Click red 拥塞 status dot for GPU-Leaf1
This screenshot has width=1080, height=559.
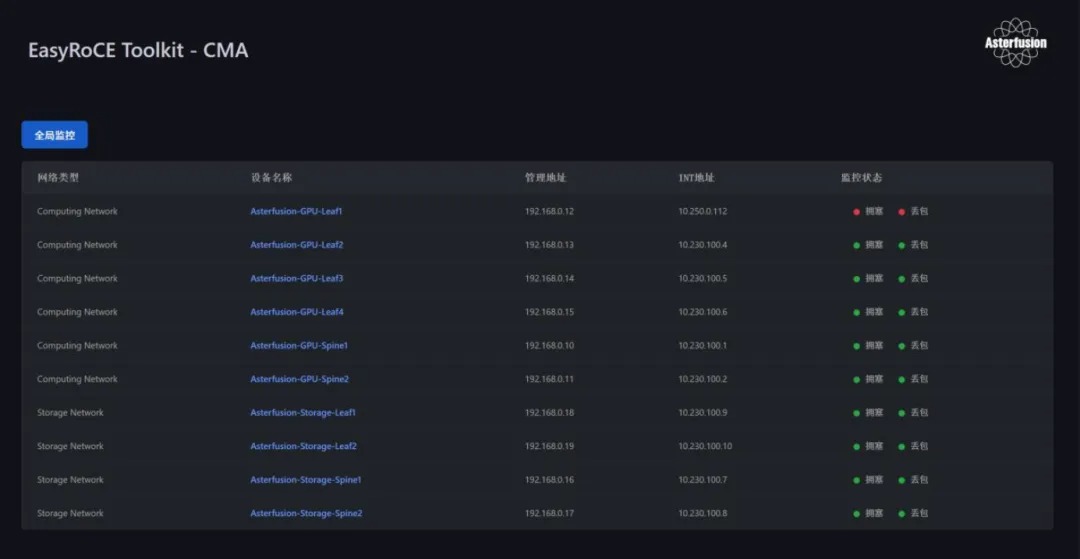point(857,212)
